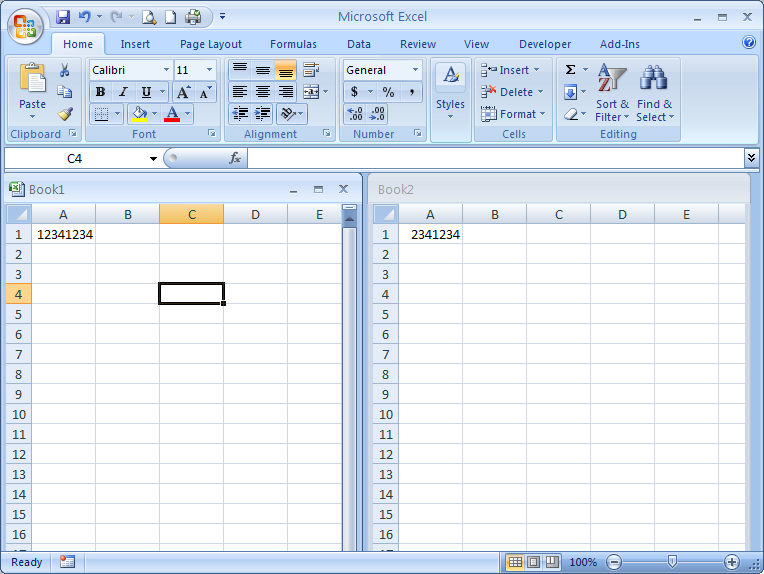Toggle bold formatting
Screen dimensions: 764x574
click(100, 92)
